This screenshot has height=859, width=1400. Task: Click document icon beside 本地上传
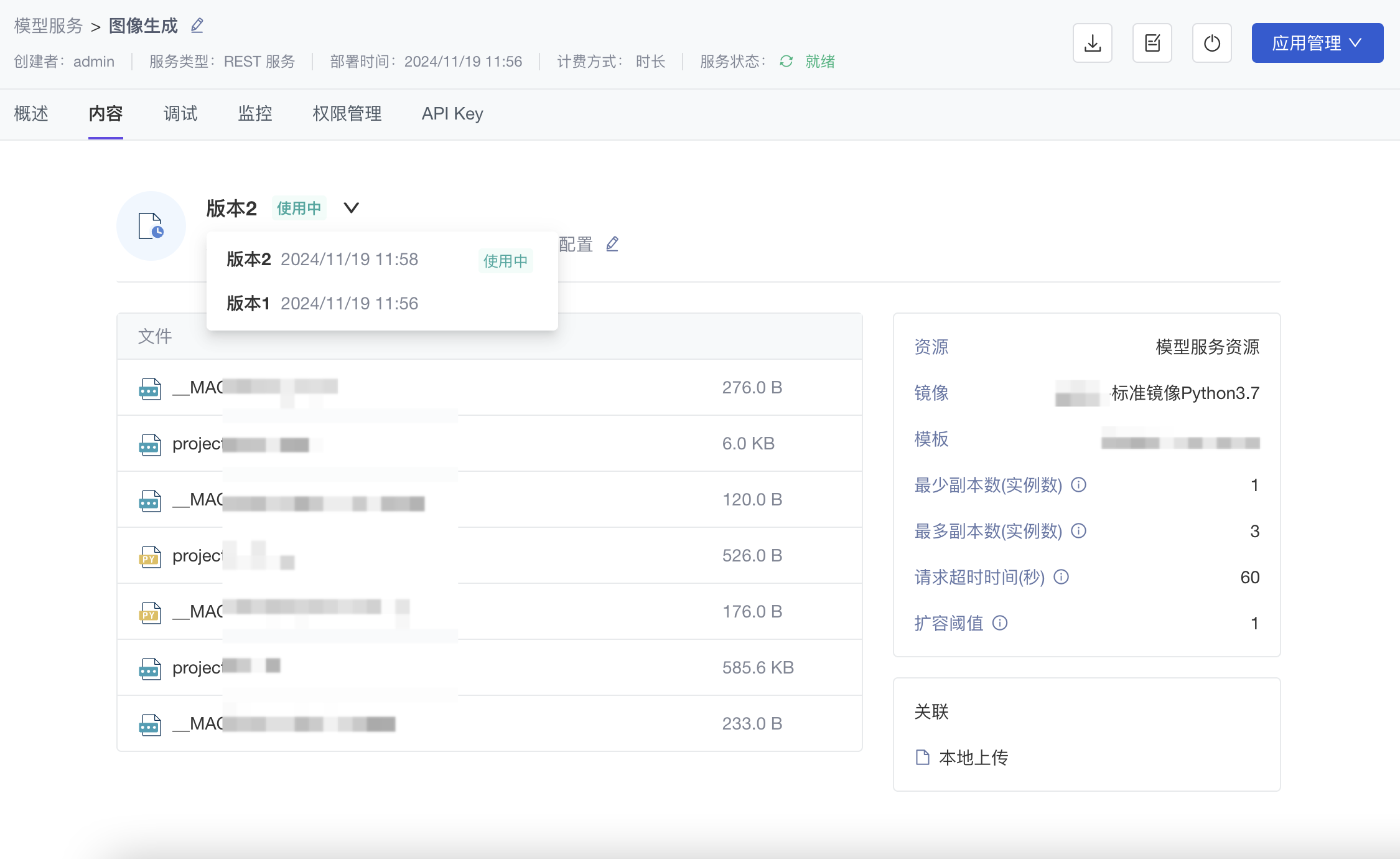923,757
